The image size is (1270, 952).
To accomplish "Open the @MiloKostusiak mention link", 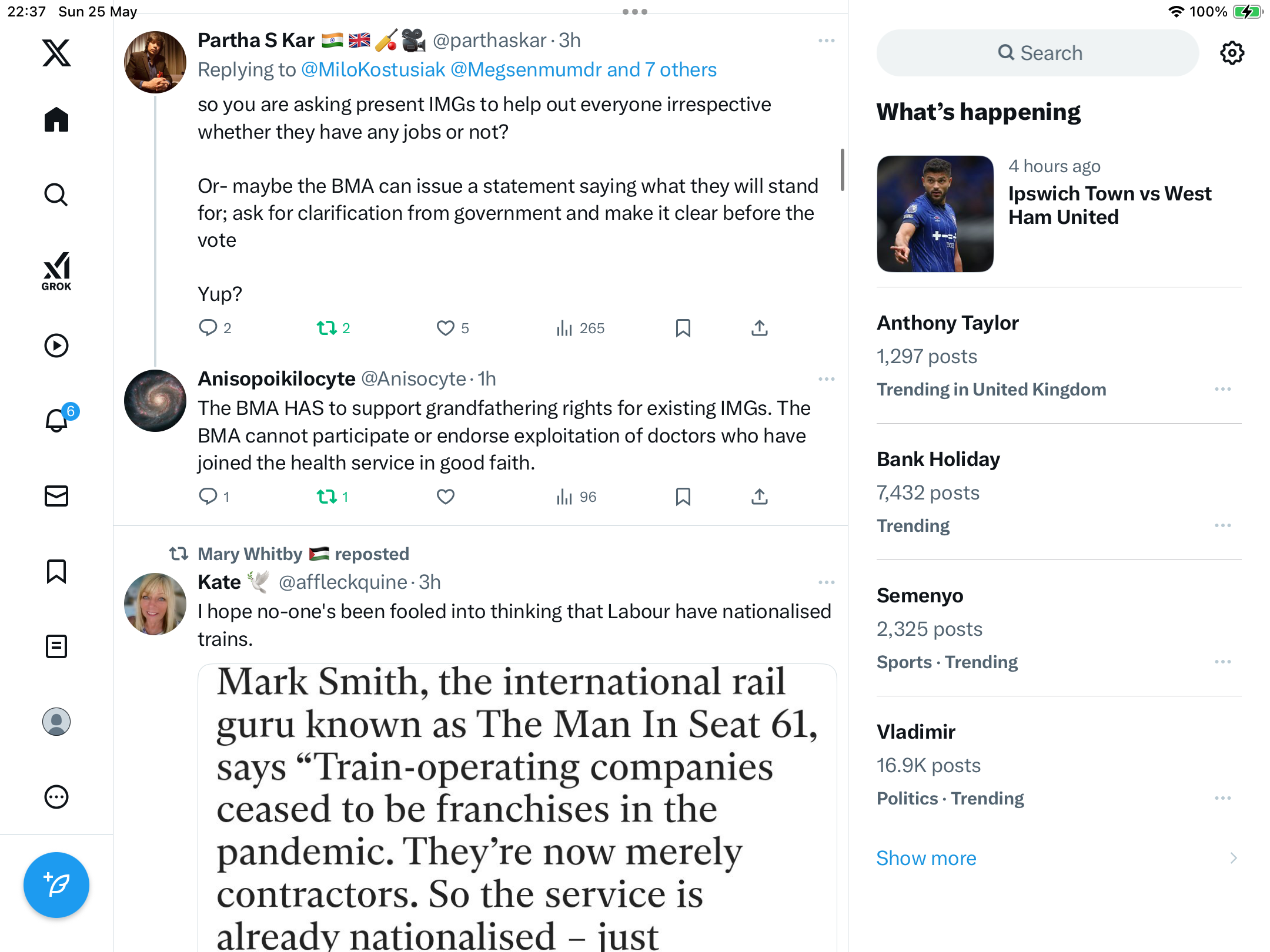I will tap(373, 70).
